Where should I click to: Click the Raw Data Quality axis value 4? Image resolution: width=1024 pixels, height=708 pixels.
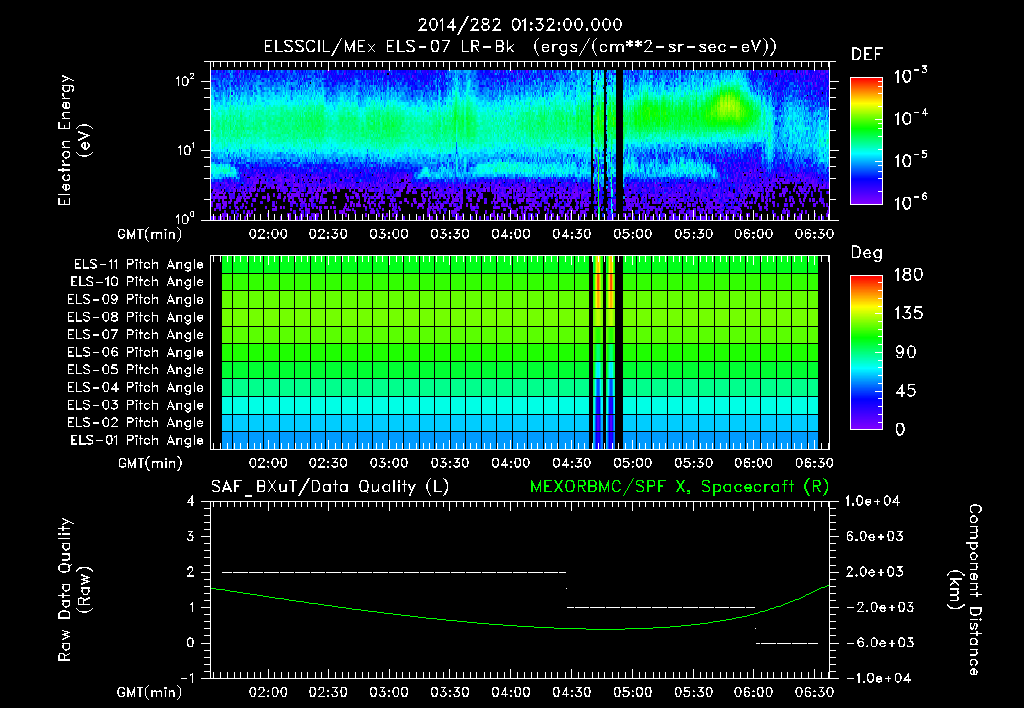click(191, 502)
